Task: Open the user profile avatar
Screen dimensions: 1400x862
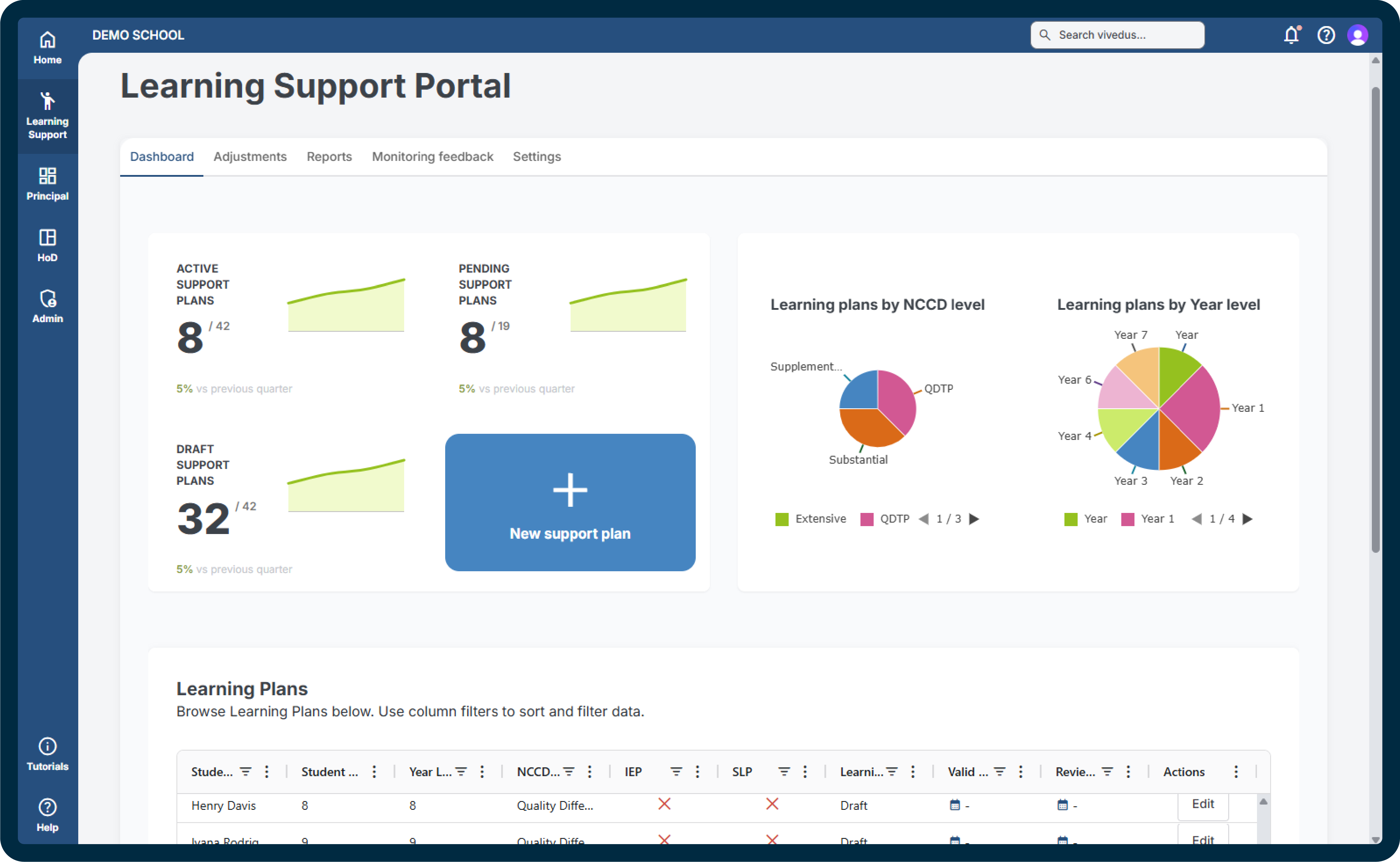Action: coord(1357,35)
